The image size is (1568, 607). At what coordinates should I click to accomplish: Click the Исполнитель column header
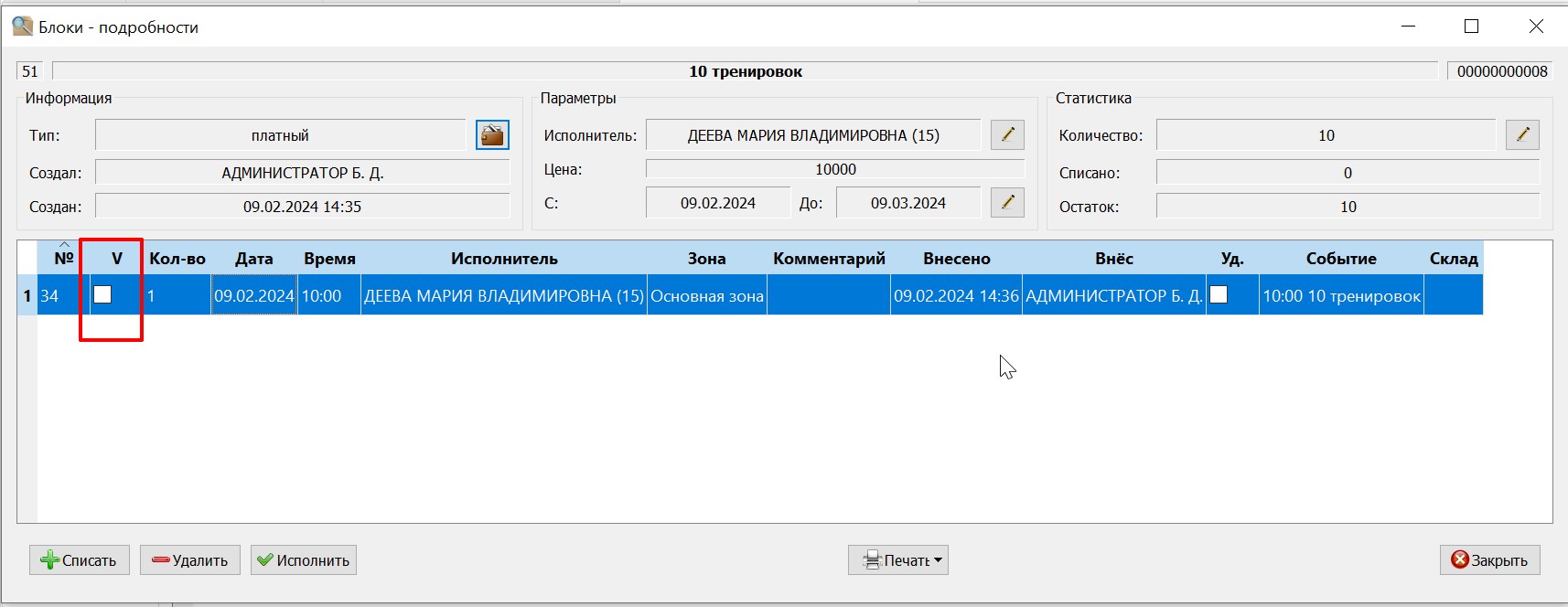(504, 258)
